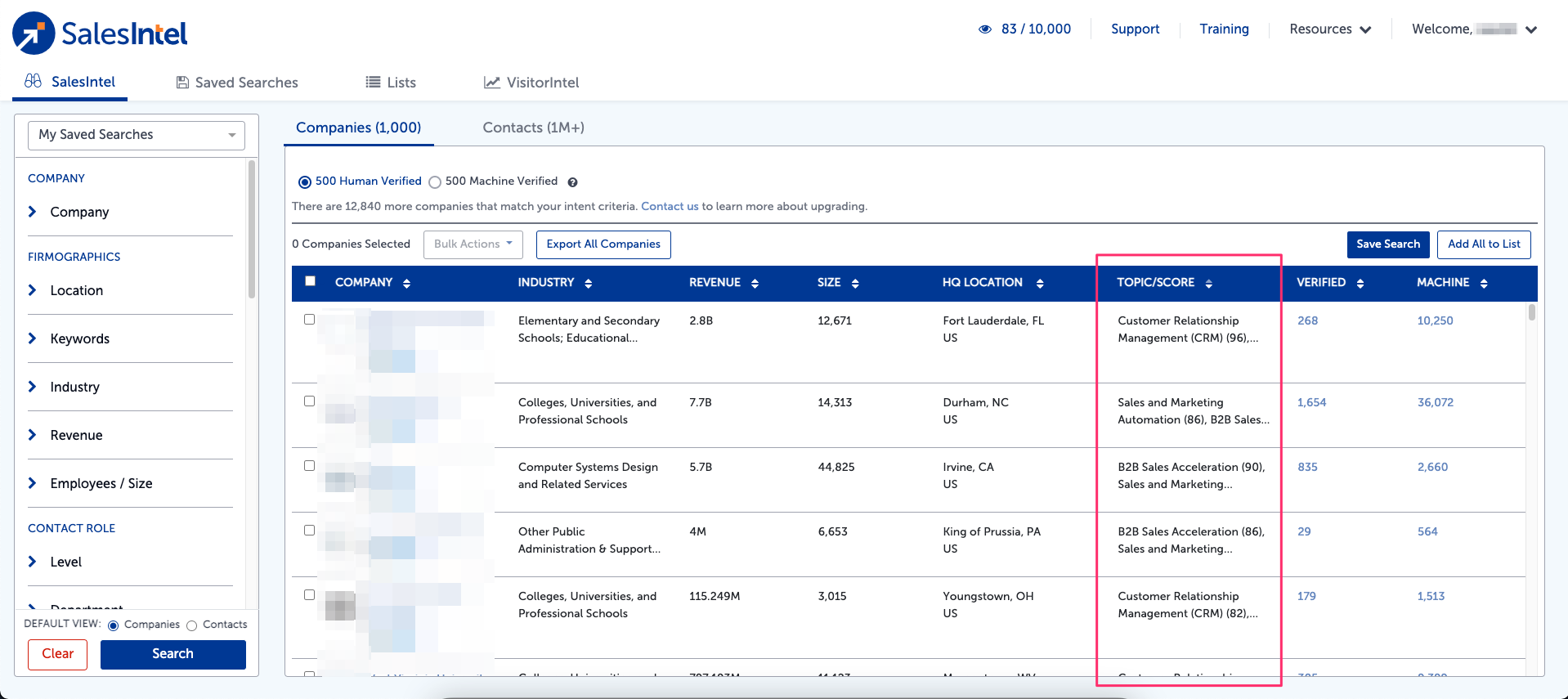Check the Durham, NC company row checkbox
The width and height of the screenshot is (1568, 699).
(x=309, y=401)
